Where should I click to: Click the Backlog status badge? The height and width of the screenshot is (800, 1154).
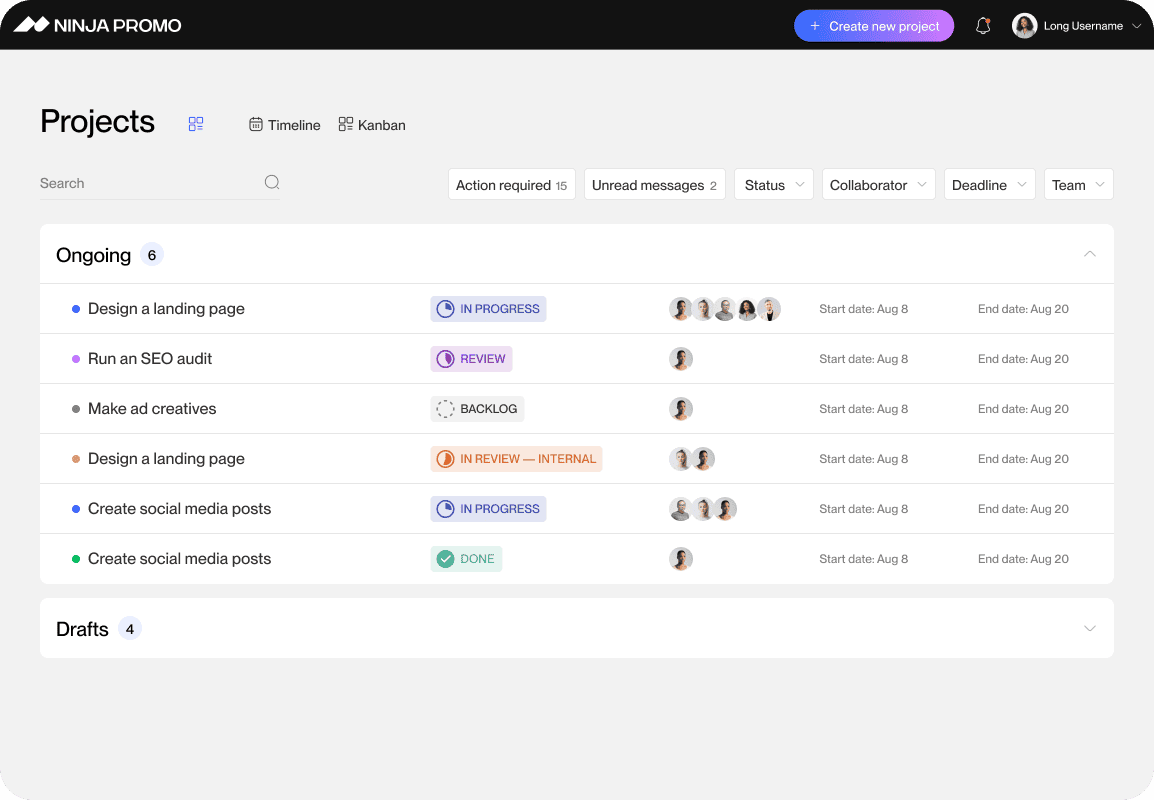(477, 409)
